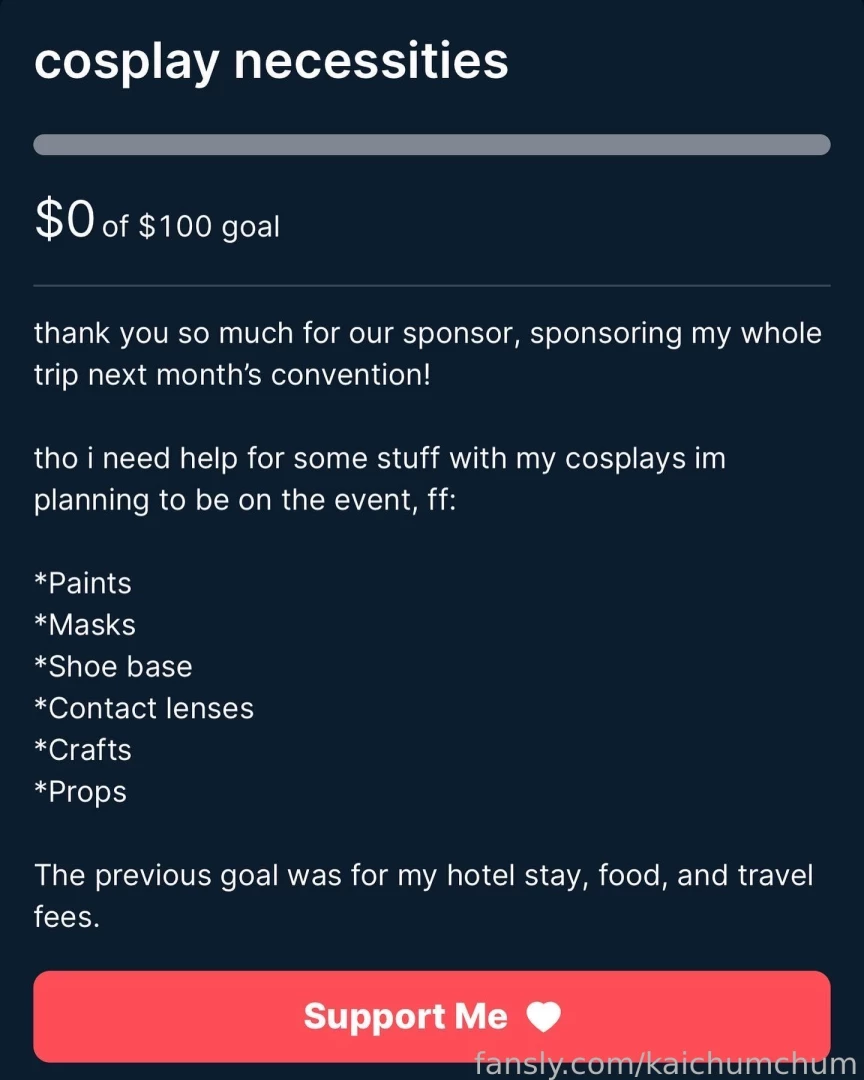
Task: Select the "*Contact lenses" list item
Action: click(x=144, y=709)
